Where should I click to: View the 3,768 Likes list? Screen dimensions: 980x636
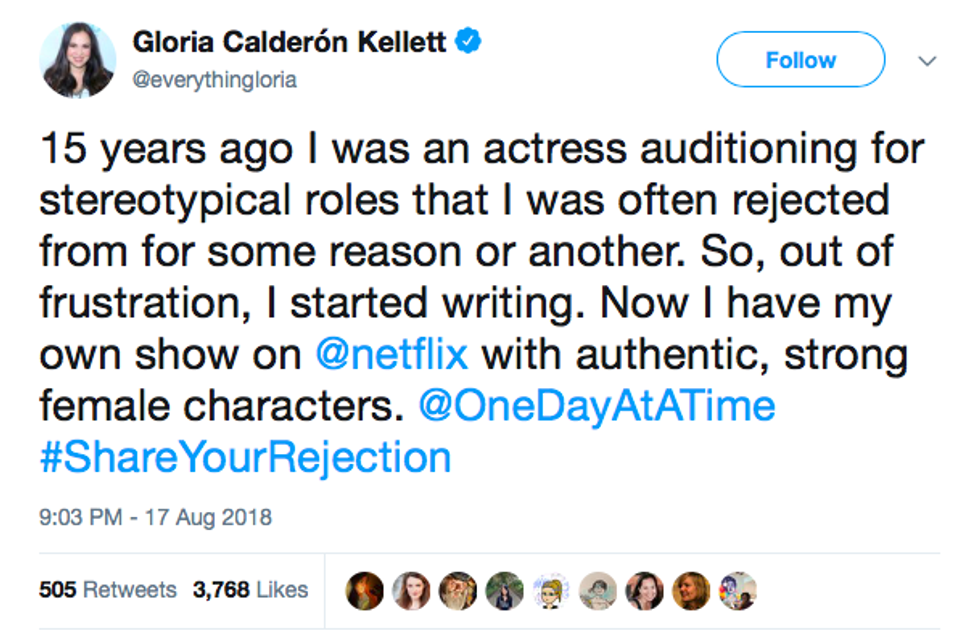click(250, 590)
